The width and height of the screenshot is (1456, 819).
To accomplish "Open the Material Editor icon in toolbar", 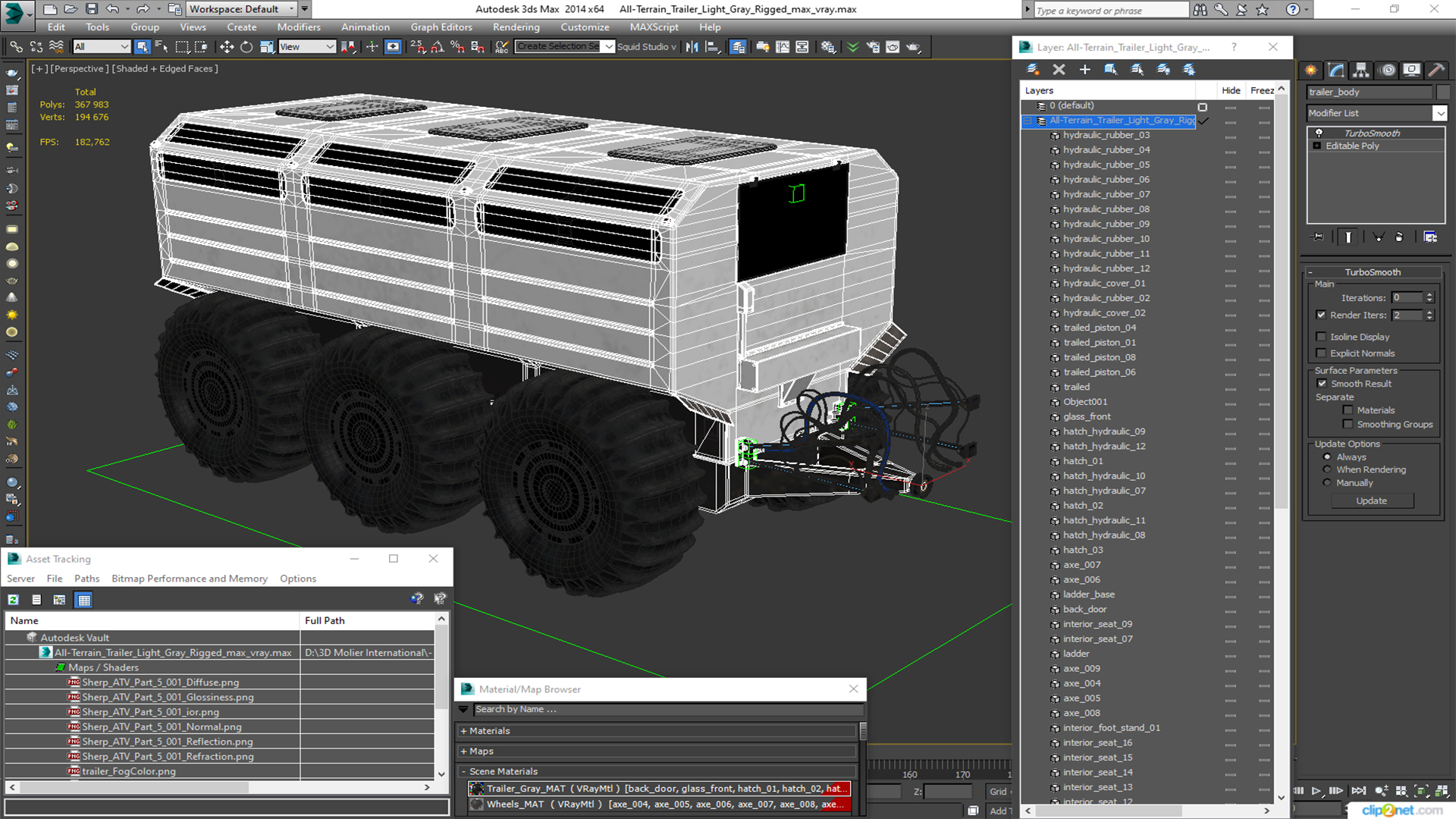I will pyautogui.click(x=828, y=47).
